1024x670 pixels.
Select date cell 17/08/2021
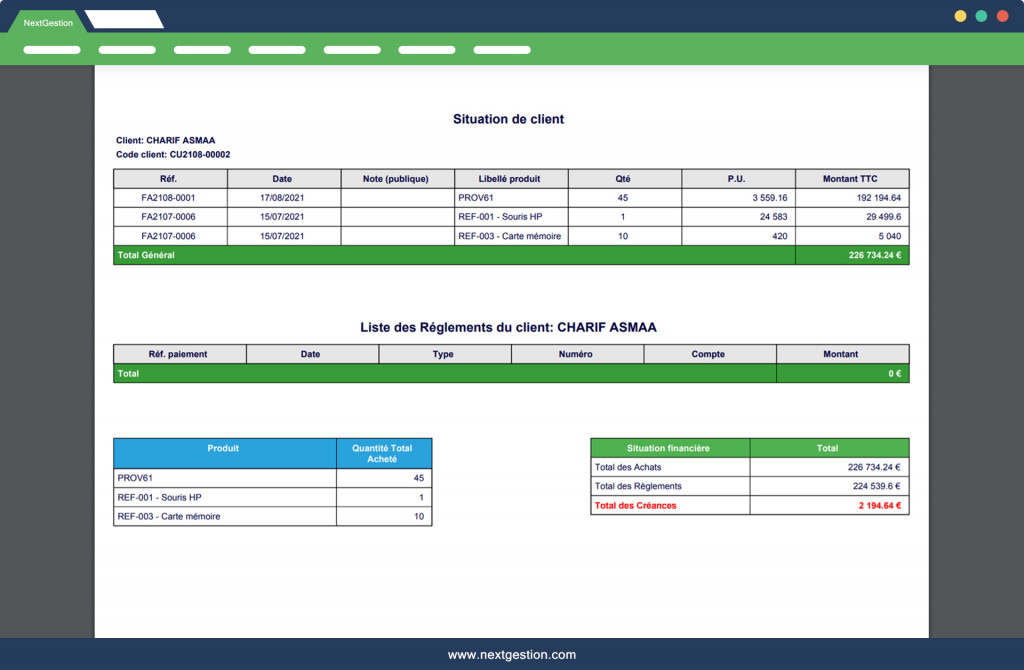click(x=282, y=198)
